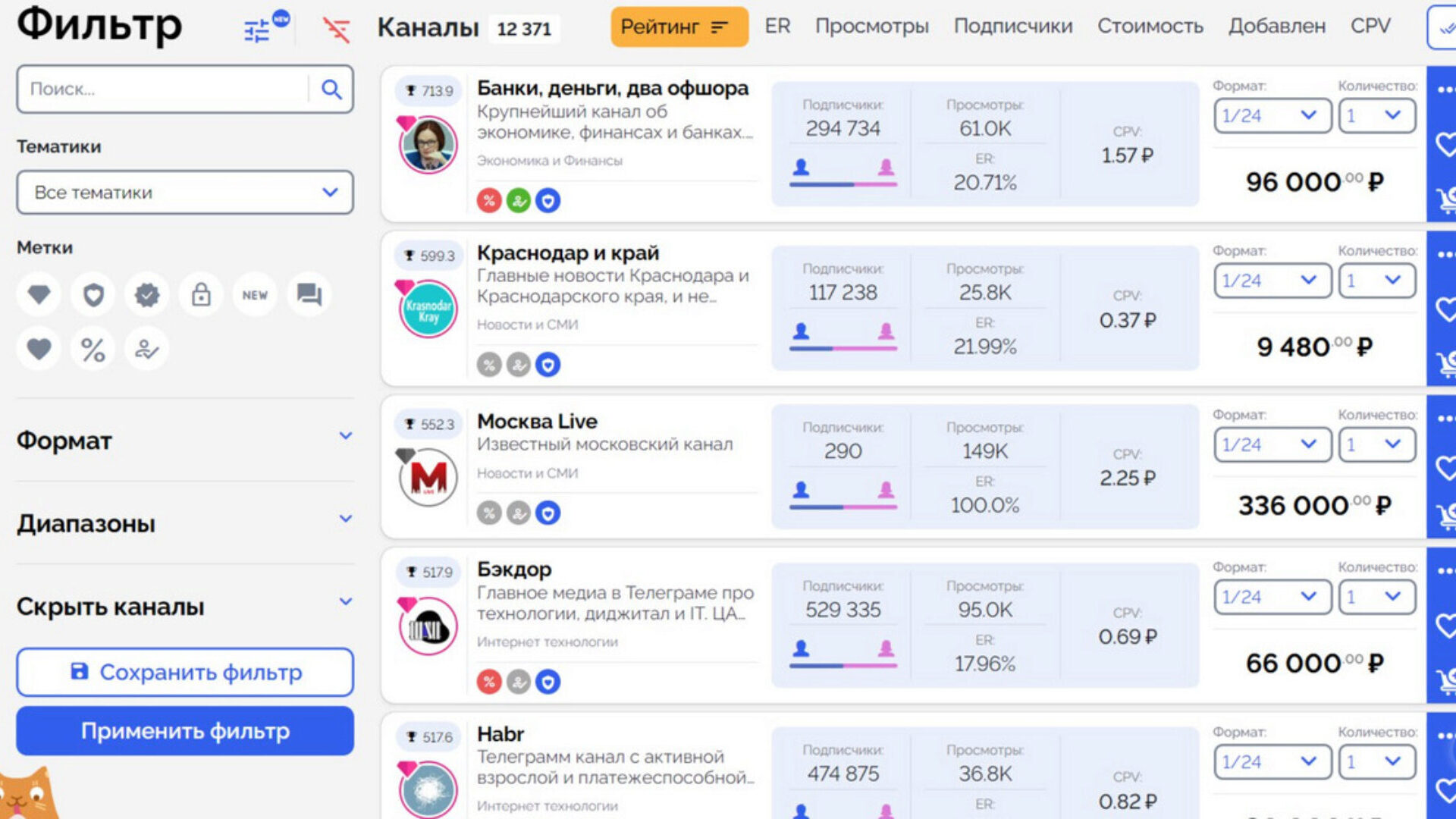The image size is (1456, 819).
Task: Click the blue shield badge on Краснодар и край
Action: (x=548, y=366)
